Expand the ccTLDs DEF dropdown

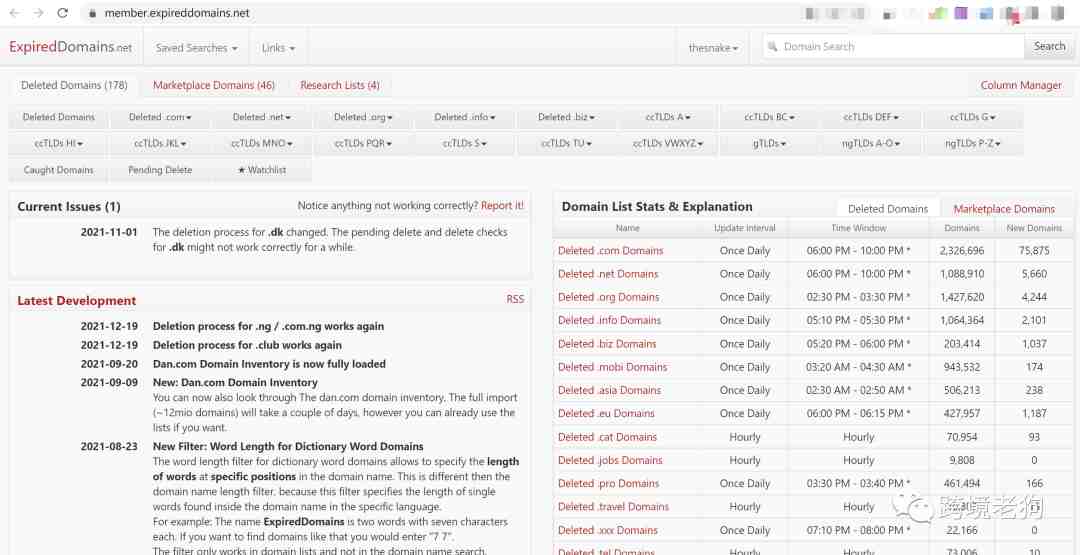[x=871, y=117]
